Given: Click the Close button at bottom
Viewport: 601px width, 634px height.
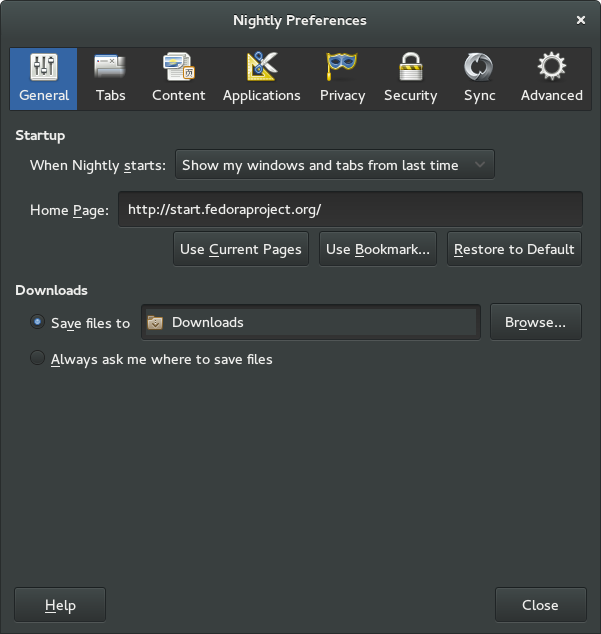Looking at the screenshot, I should click(x=540, y=605).
